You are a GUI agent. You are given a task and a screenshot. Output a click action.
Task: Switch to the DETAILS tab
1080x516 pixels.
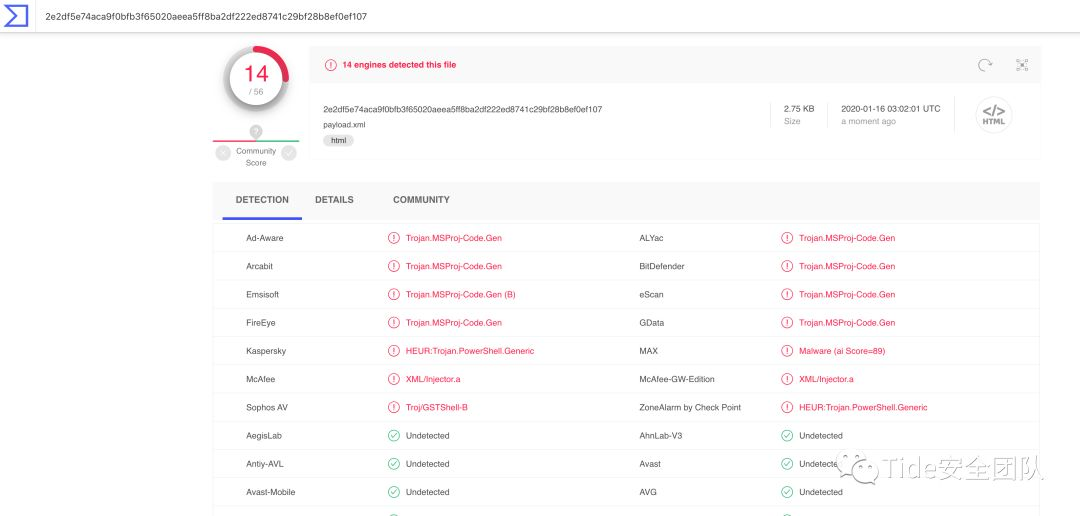(x=334, y=200)
